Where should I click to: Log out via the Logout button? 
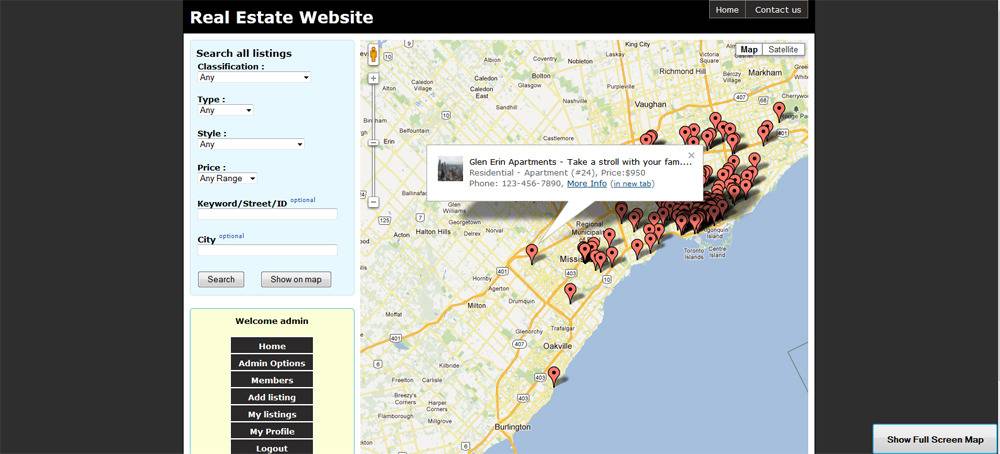tap(272, 448)
